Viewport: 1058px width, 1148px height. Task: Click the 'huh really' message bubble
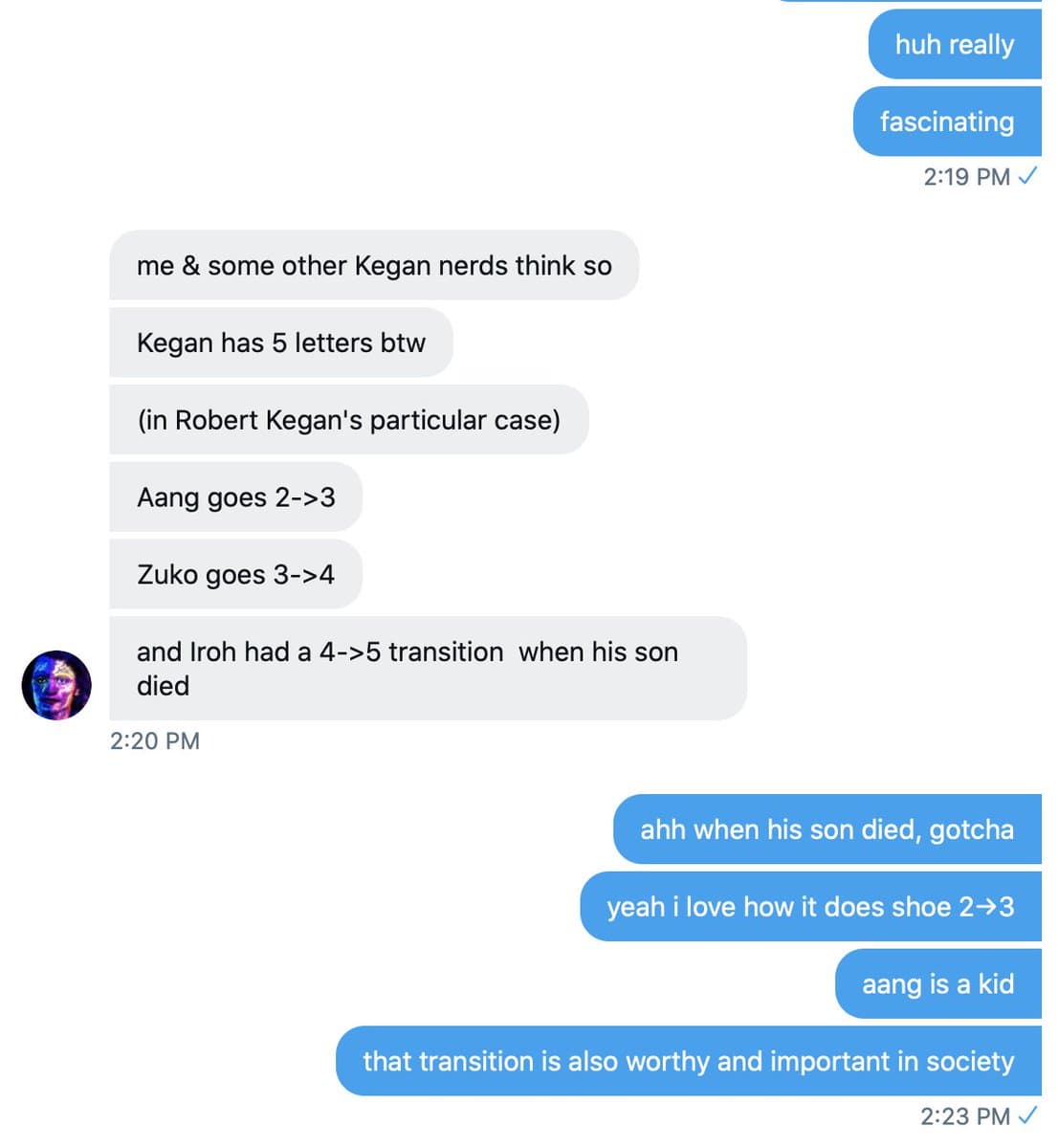click(x=955, y=44)
